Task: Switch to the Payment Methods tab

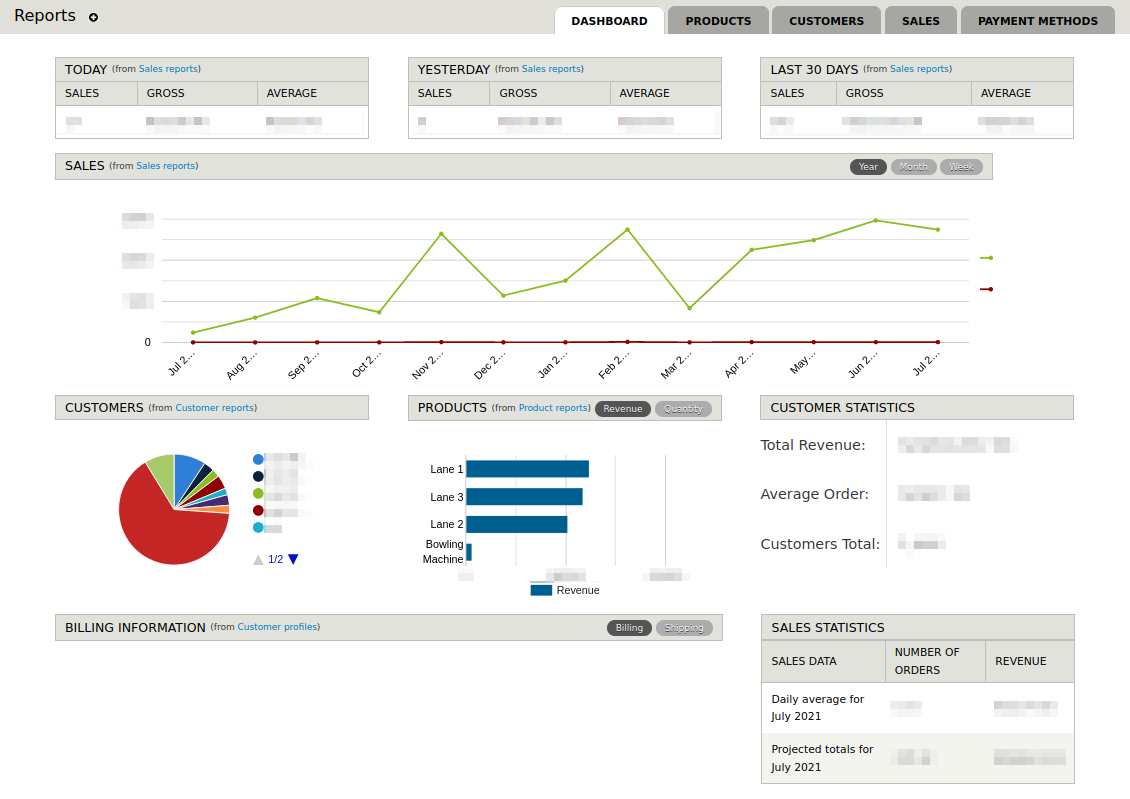Action: (1037, 21)
